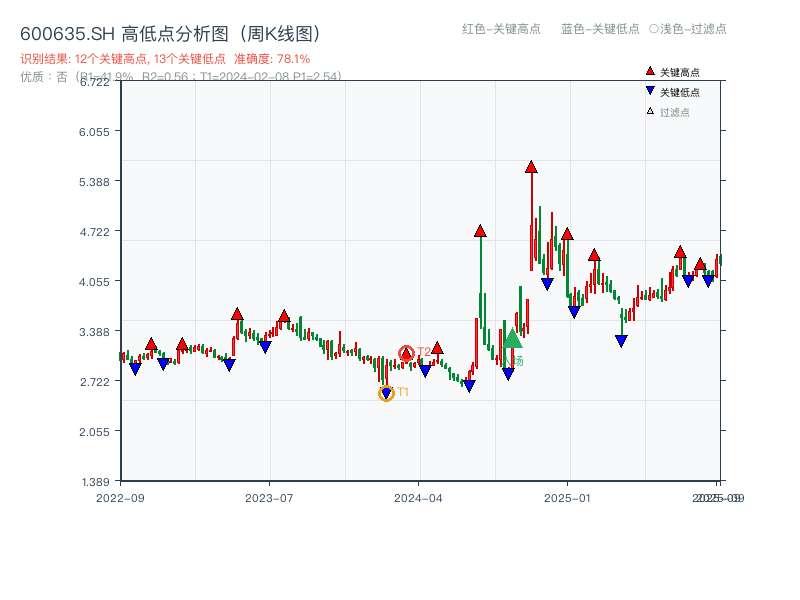
Task: Click the red key-high triangle above the 2024 rebound
Action: click(480, 231)
